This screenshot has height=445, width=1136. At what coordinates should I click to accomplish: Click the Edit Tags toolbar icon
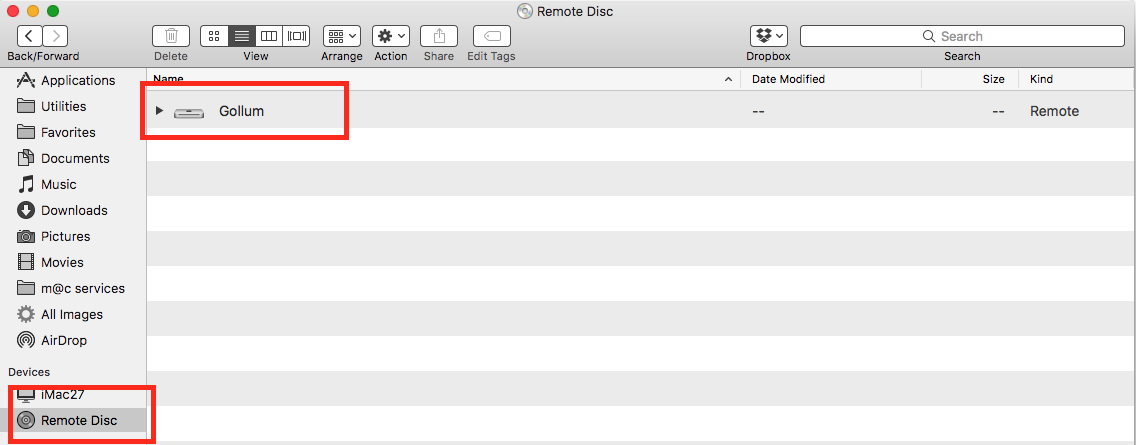tap(492, 36)
